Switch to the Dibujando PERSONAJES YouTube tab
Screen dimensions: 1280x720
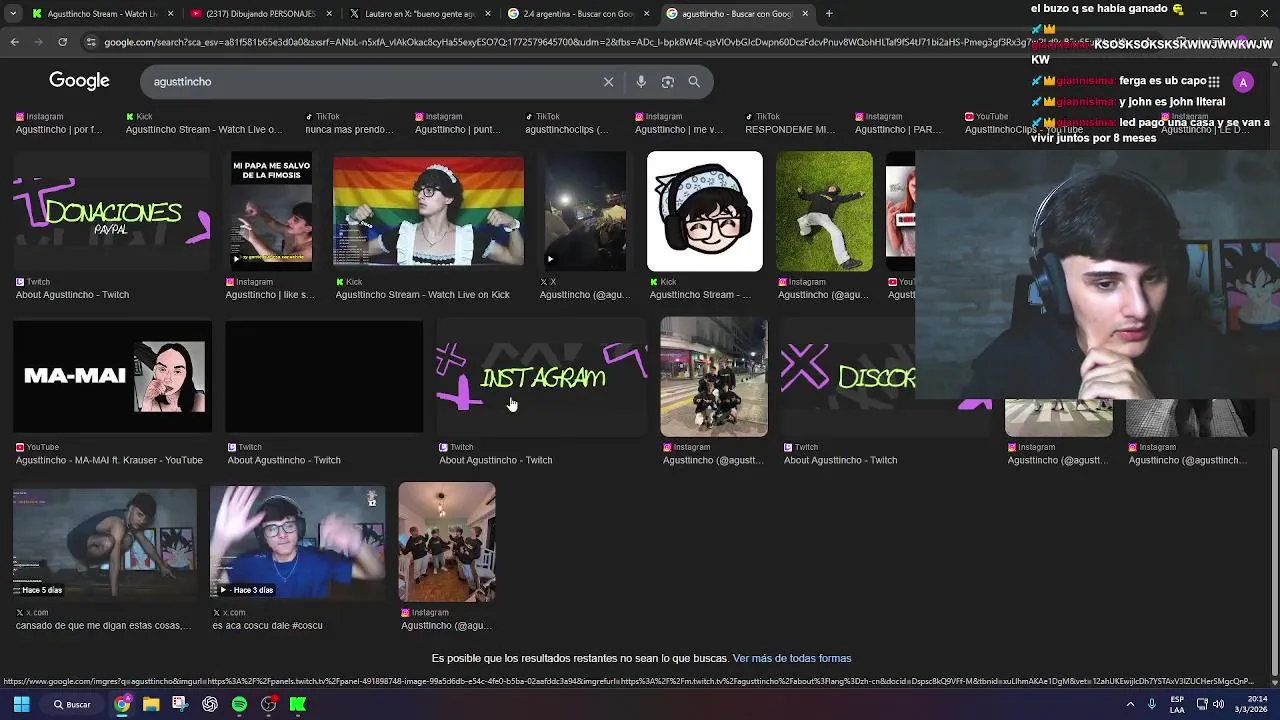tap(260, 14)
